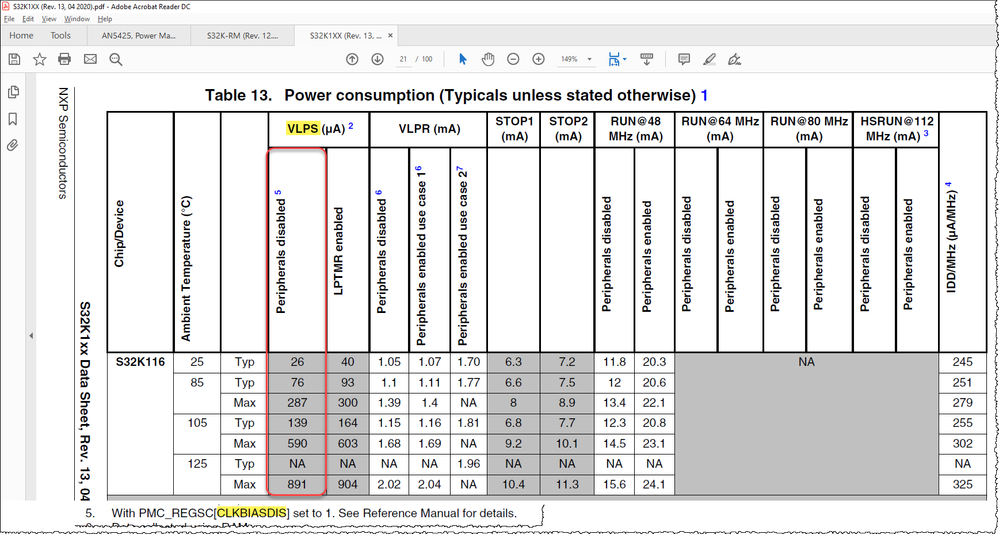Viewport: 999px width, 535px height.
Task: Open the Window menu
Action: click(77, 19)
